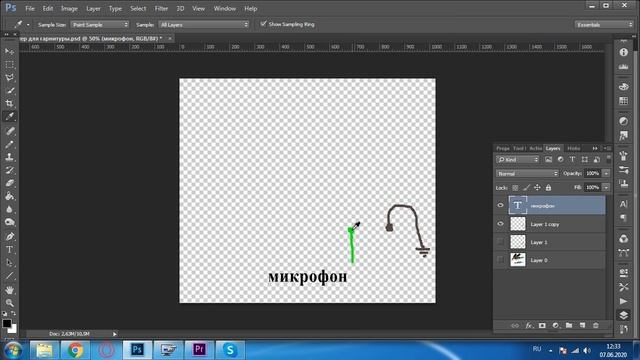Open the Essentials workspace dropdown
This screenshot has width=640, height=360.
pos(603,25)
